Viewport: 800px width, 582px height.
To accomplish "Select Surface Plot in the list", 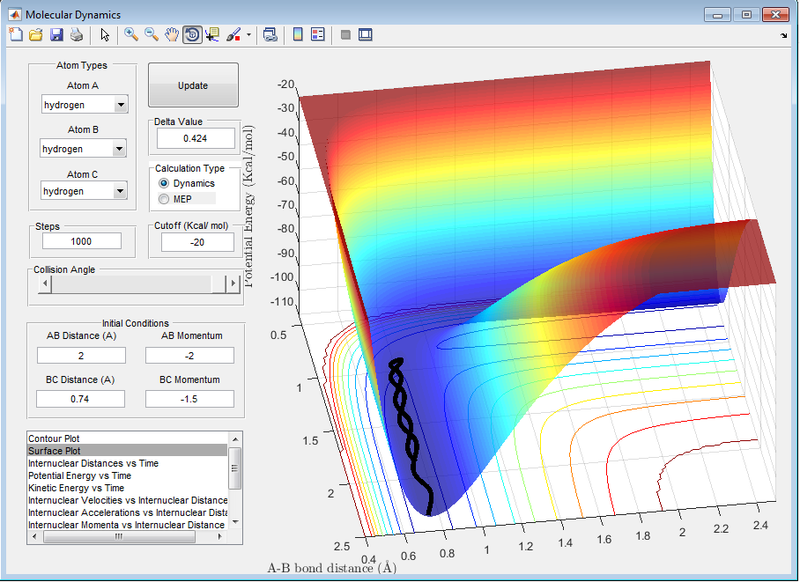I will [x=127, y=450].
